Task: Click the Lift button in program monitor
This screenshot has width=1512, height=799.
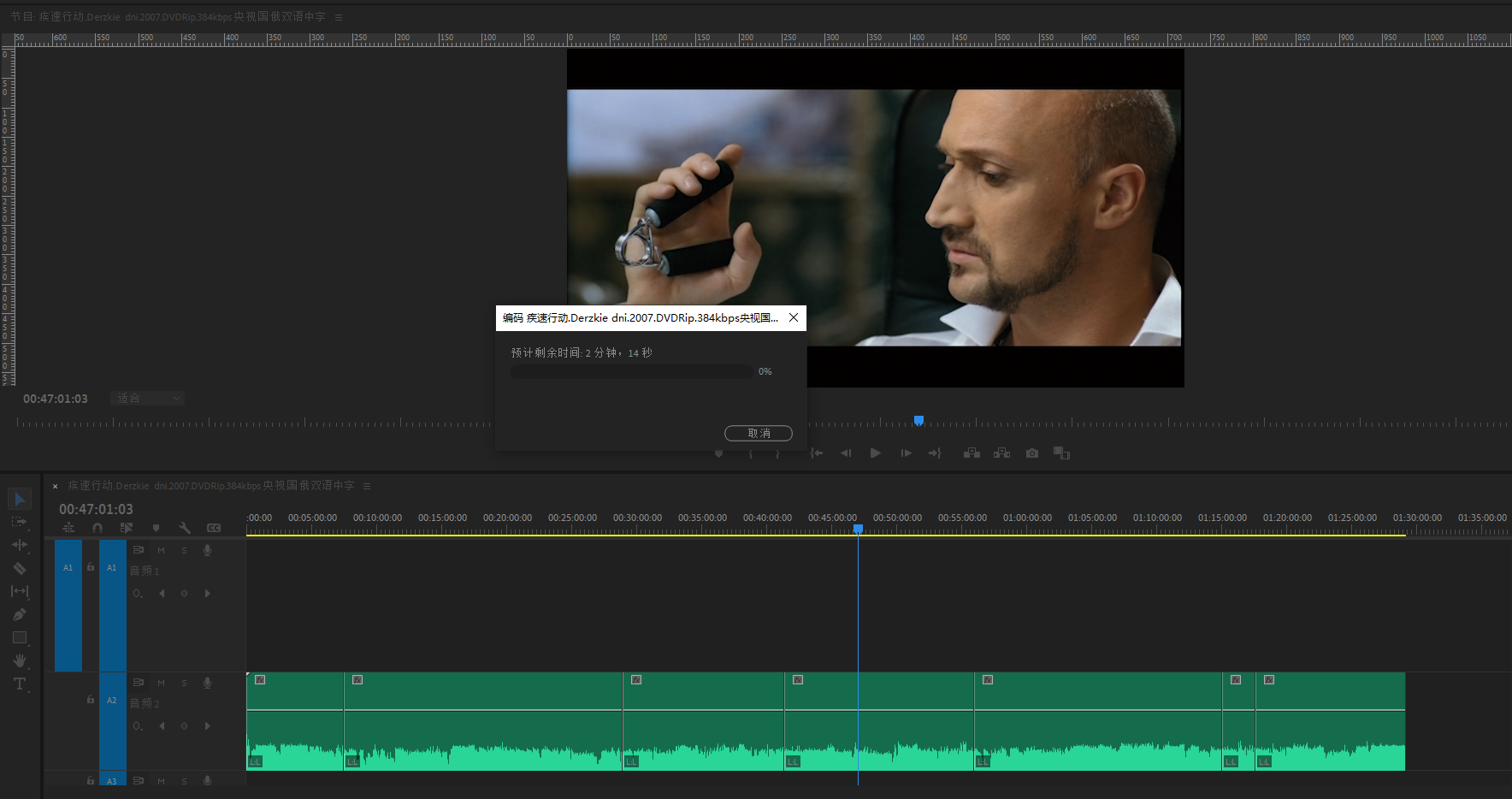Action: pyautogui.click(x=972, y=453)
